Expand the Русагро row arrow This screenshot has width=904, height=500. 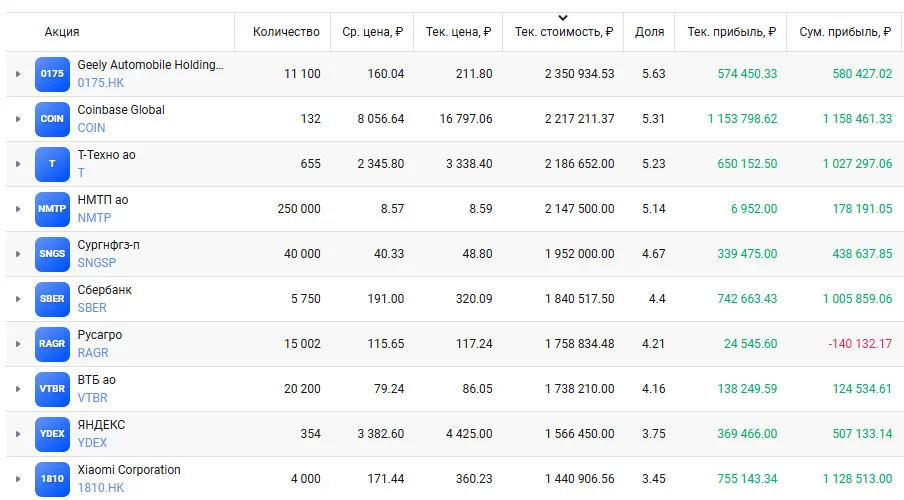pos(18,344)
